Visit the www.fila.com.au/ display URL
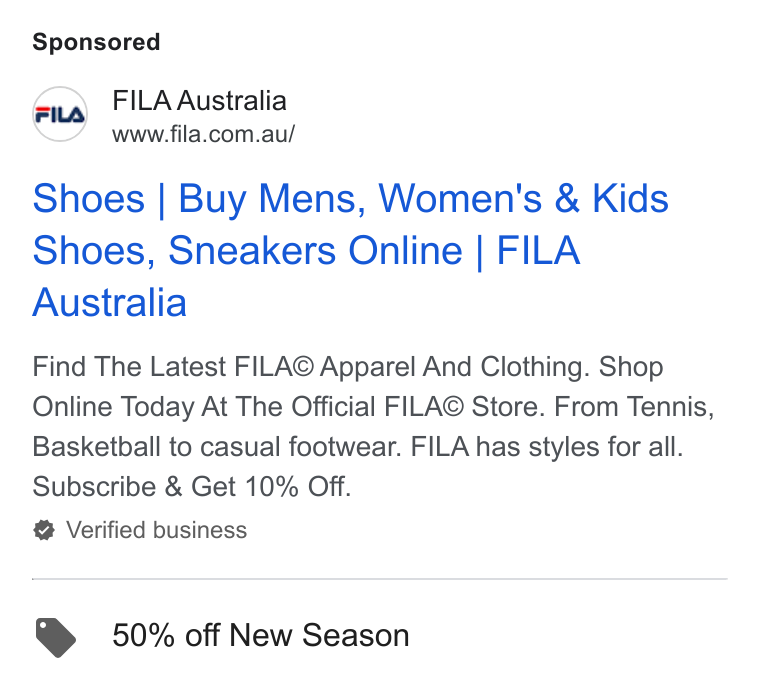This screenshot has height=696, width=760. 204,134
